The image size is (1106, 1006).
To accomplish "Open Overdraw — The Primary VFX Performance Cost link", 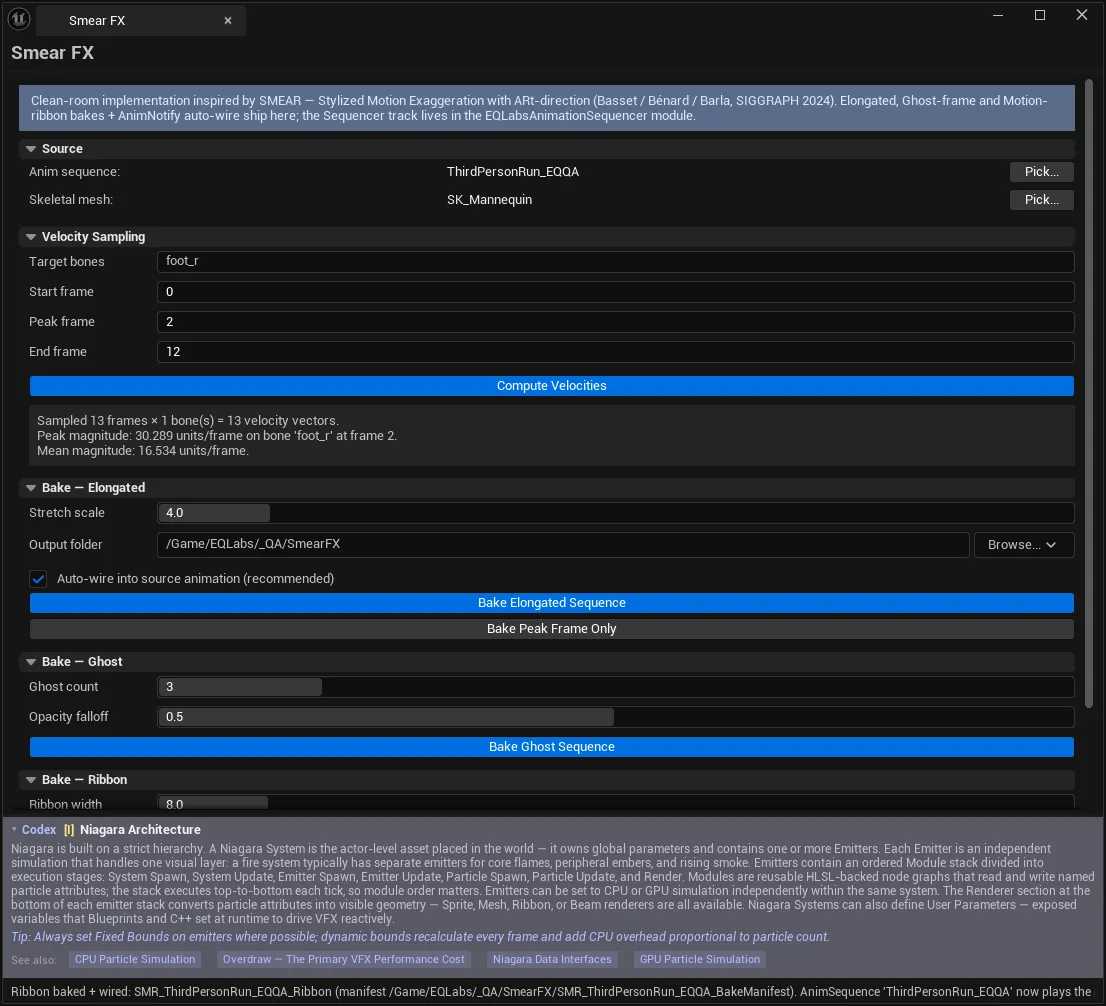I will pos(344,959).
